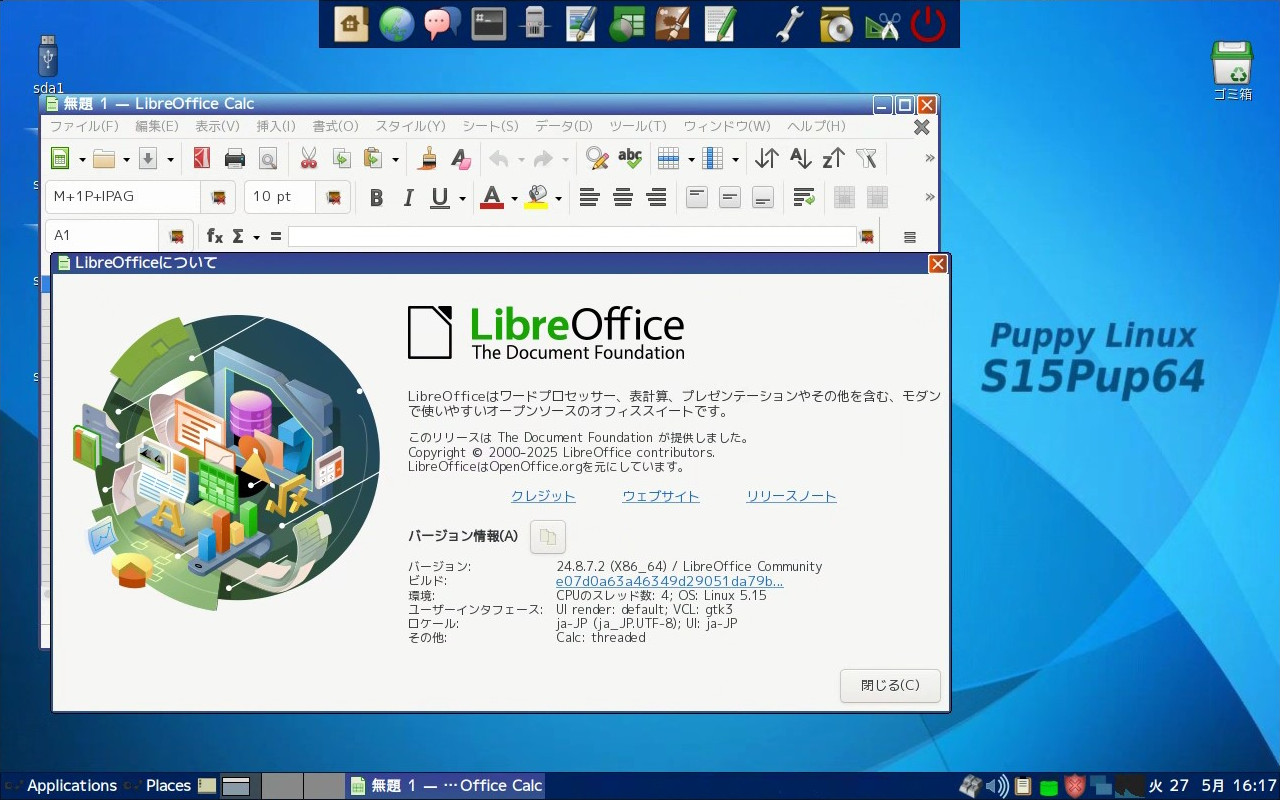Image resolution: width=1280 pixels, height=800 pixels.
Task: Expand the underline style dropdown arrow
Action: coord(462,199)
